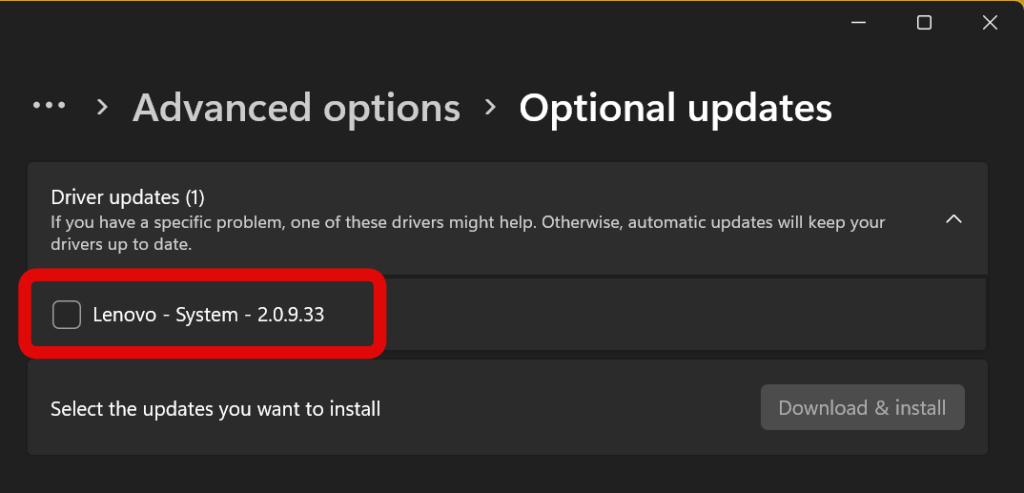The width and height of the screenshot is (1024, 493).
Task: Close the Settings window
Action: 990,22
